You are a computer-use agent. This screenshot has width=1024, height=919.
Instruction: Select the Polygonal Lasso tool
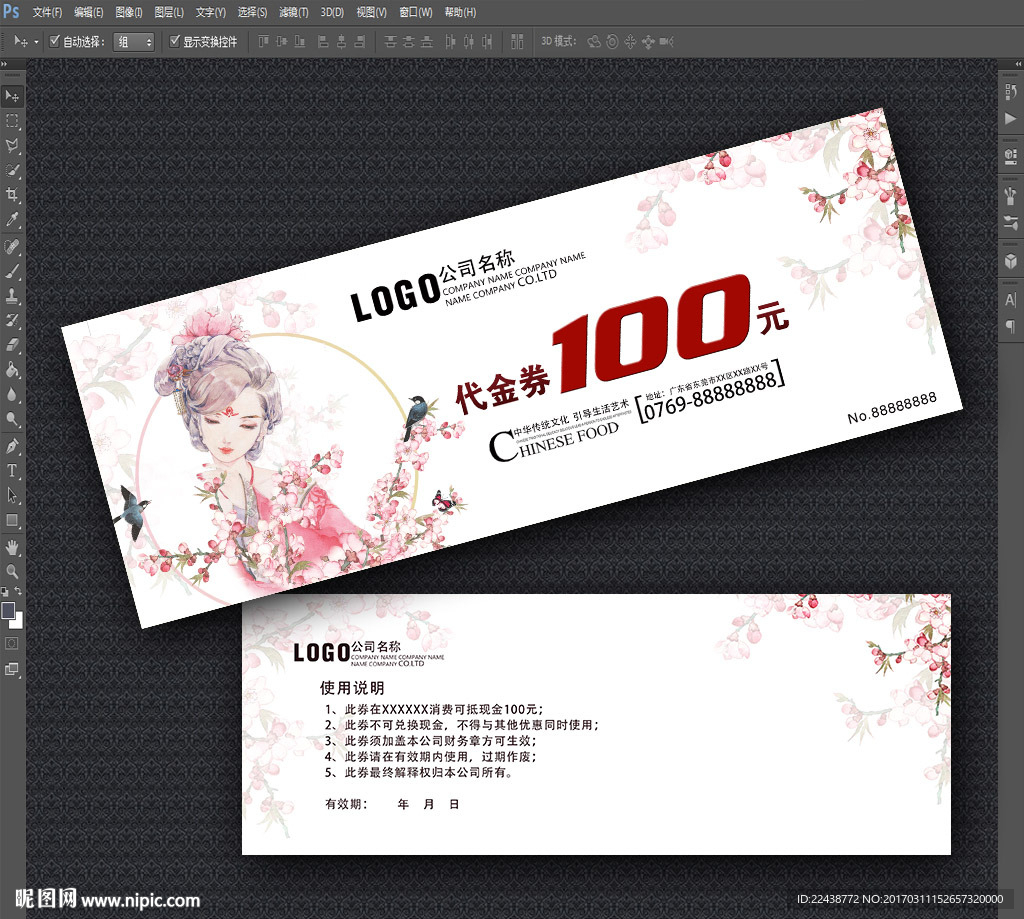tap(12, 146)
